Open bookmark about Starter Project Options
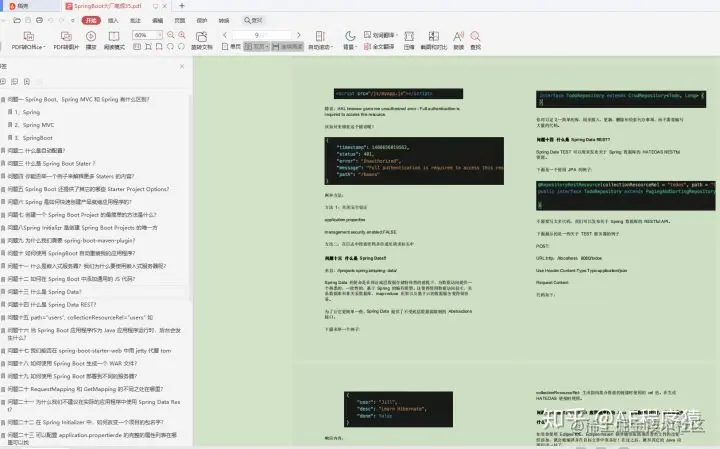This screenshot has width=720, height=449. pyautogui.click(x=88, y=189)
